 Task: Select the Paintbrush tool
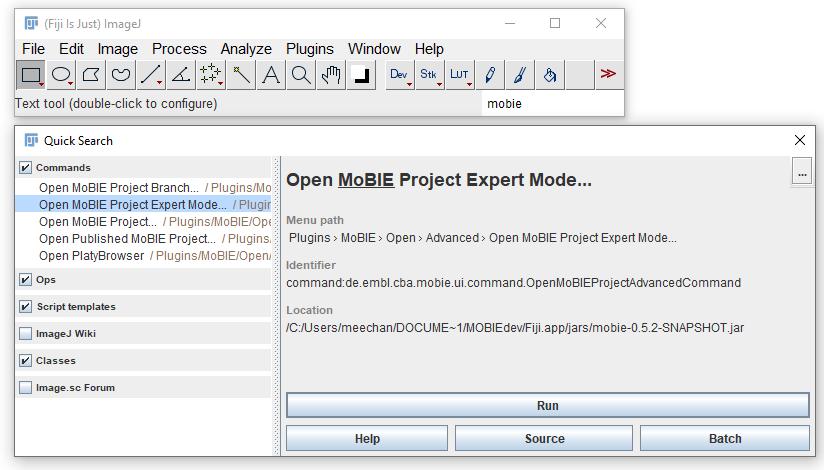coord(520,75)
